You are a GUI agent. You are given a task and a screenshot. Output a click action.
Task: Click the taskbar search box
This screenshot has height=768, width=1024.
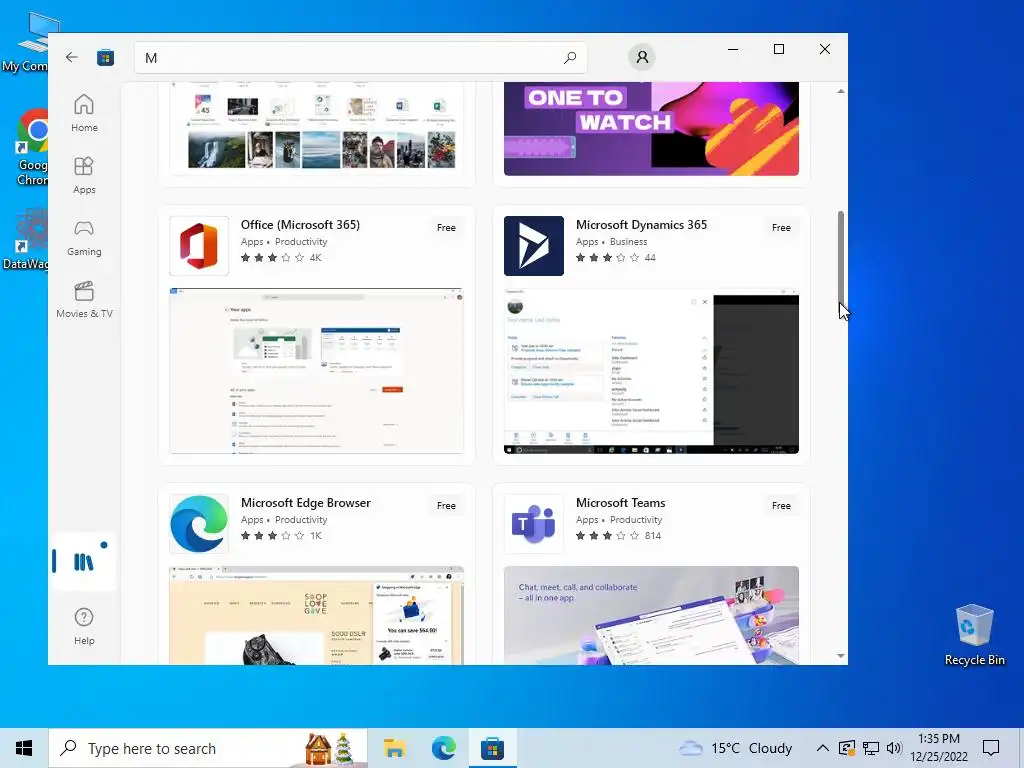click(x=208, y=748)
